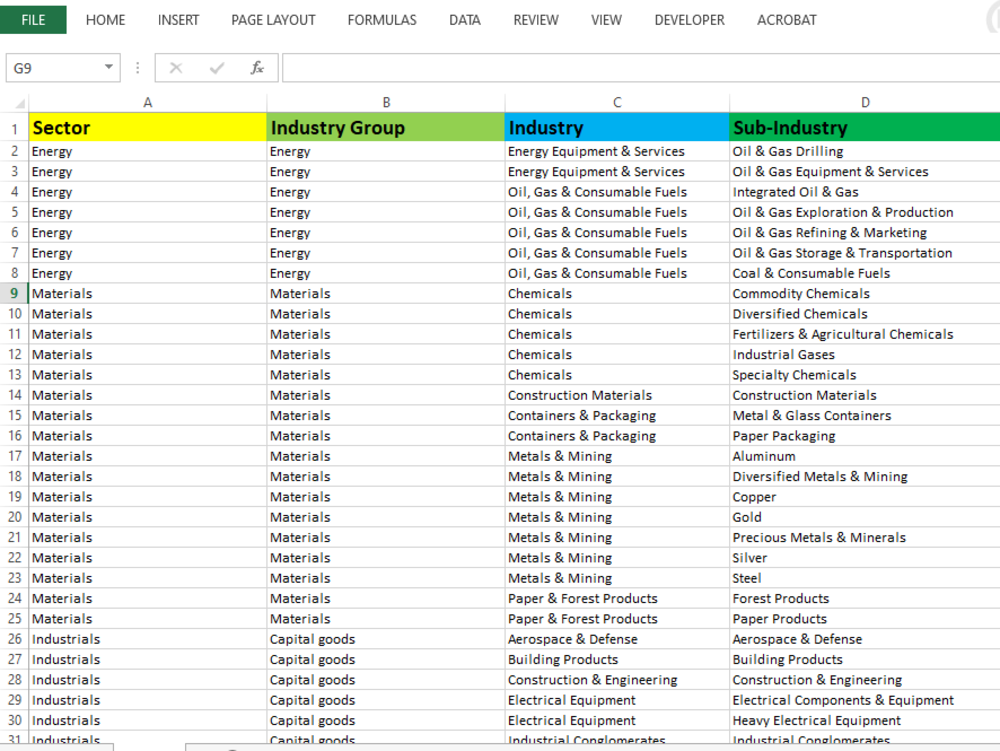1000x751 pixels.
Task: Select the blue Industry header cell
Action: (617, 127)
